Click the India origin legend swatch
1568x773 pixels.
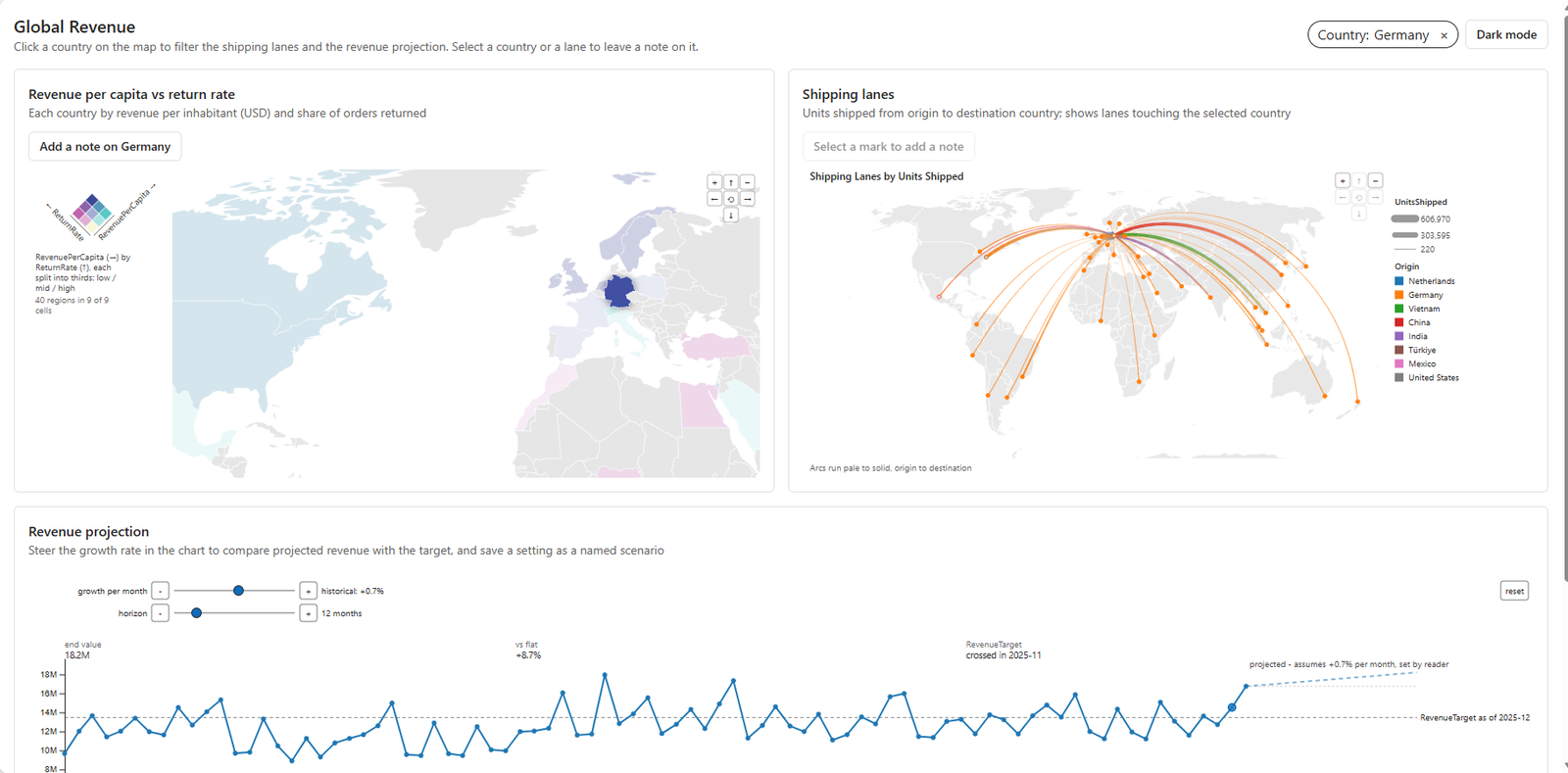click(1398, 336)
